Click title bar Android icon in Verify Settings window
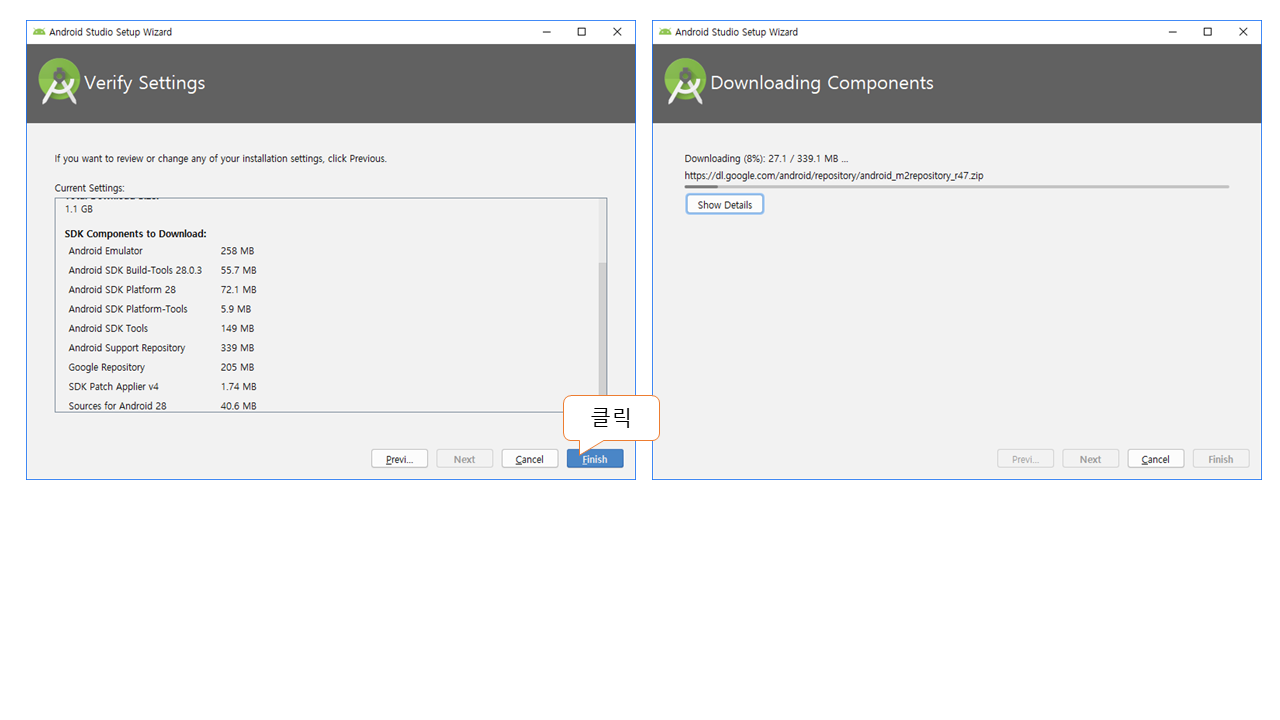1280x720 pixels. [39, 32]
